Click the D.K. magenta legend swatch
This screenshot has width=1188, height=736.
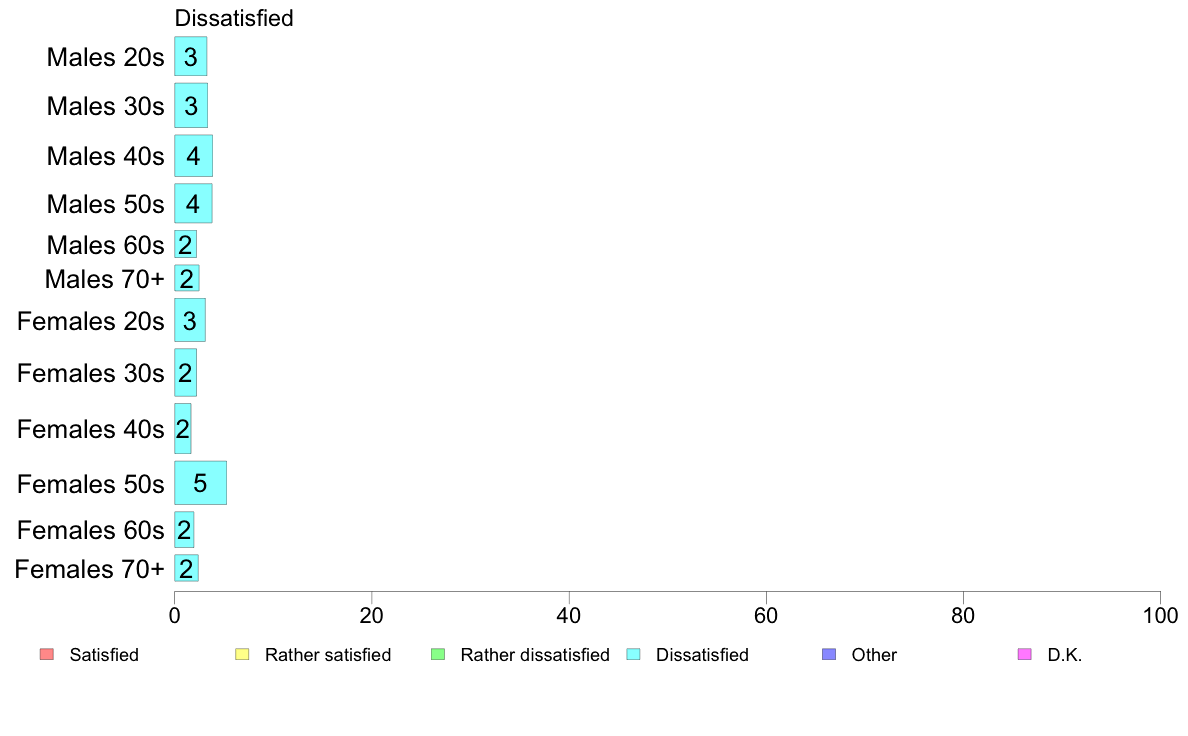click(x=1025, y=654)
